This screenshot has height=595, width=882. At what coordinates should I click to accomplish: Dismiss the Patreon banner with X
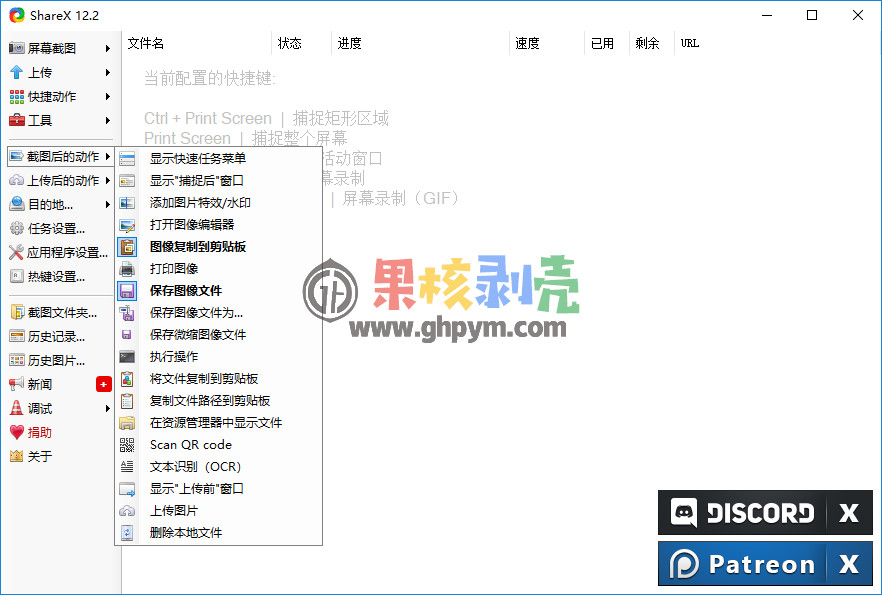tap(849, 564)
